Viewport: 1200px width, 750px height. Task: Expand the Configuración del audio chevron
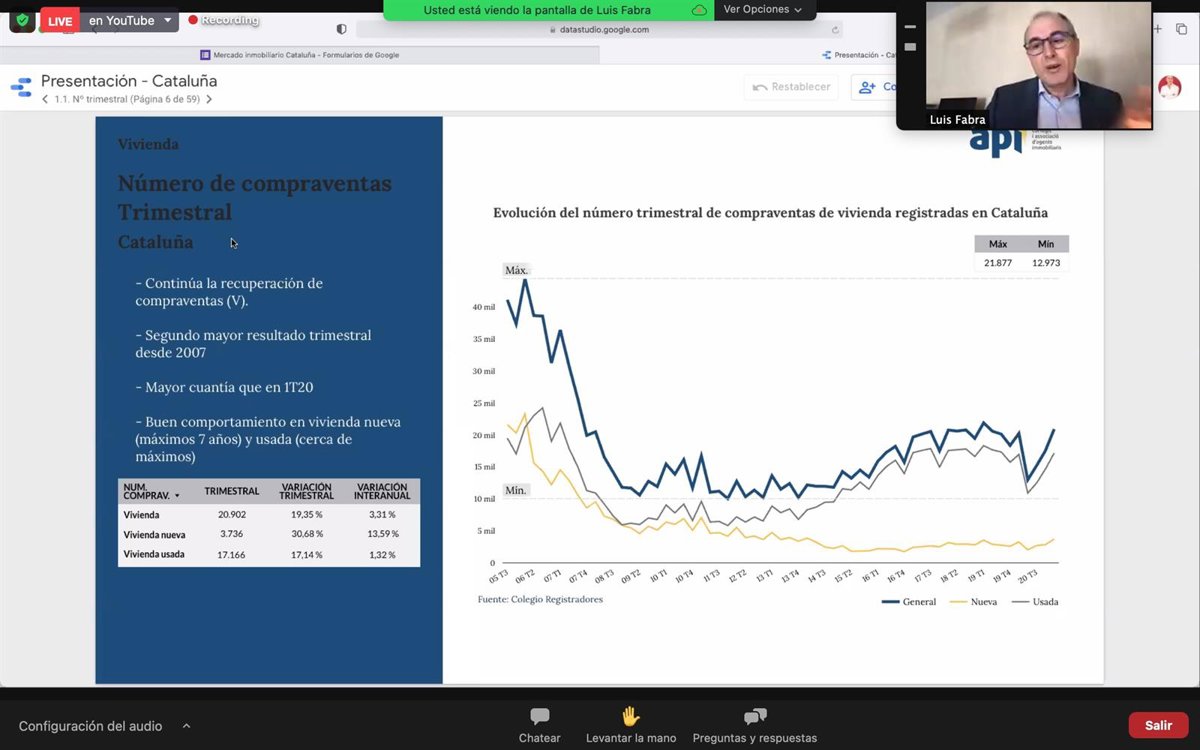(186, 726)
